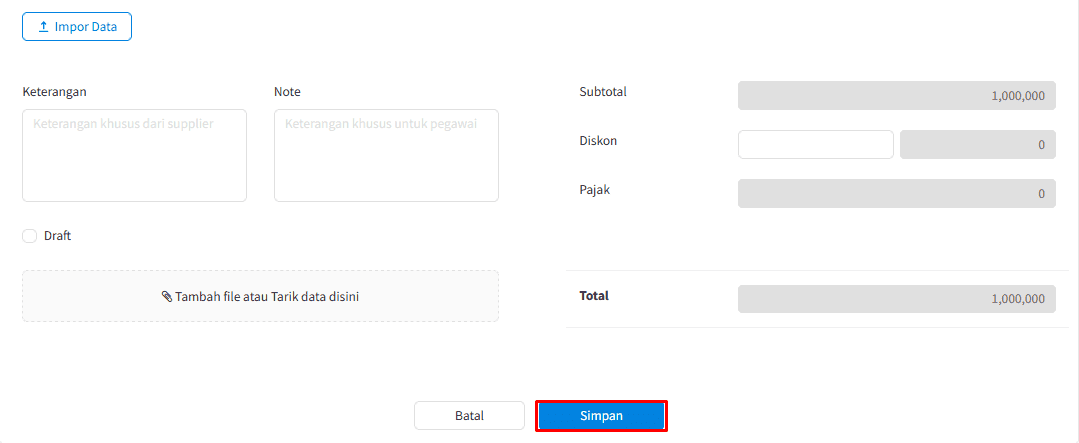Click the bold Total label
The image size is (1079, 443).
[594, 296]
